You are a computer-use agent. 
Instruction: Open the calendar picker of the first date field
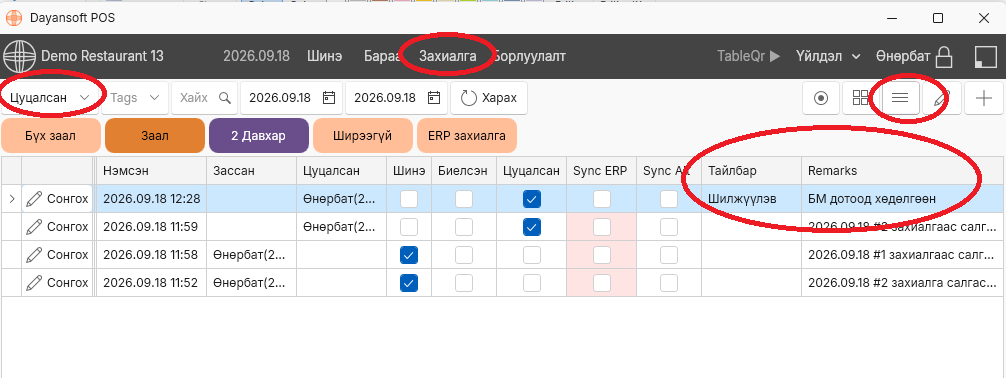coord(328,98)
